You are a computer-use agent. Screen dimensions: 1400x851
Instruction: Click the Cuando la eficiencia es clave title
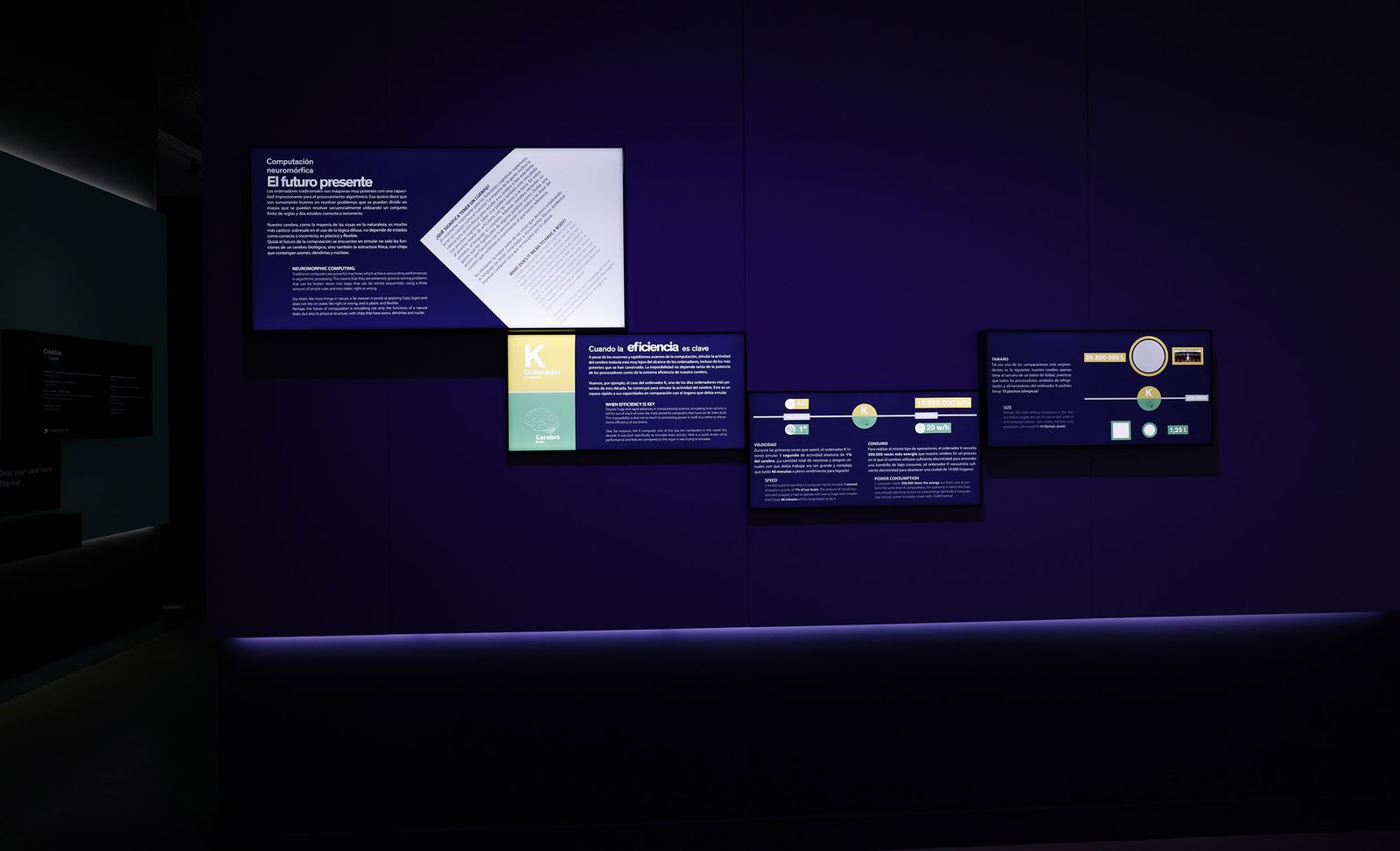coord(648,348)
